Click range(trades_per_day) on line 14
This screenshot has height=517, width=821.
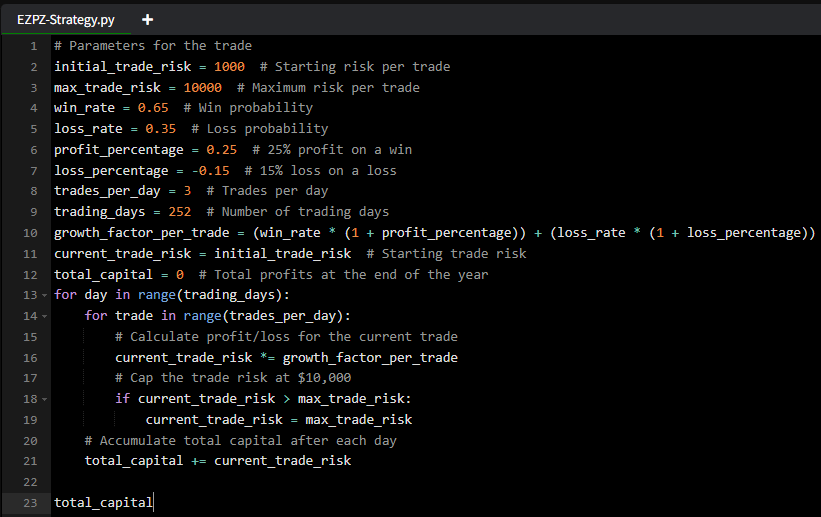click(264, 316)
